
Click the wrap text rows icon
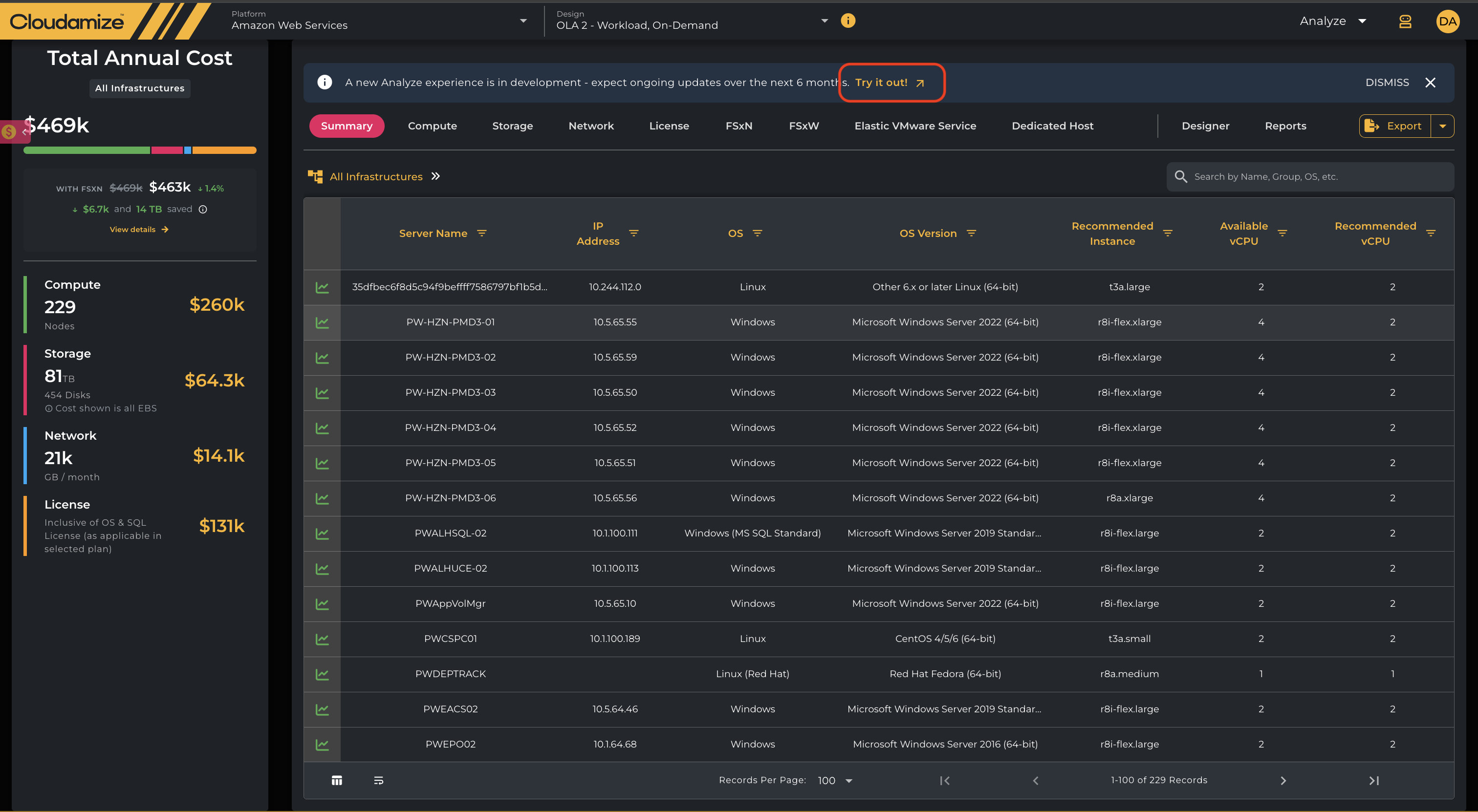coord(378,780)
